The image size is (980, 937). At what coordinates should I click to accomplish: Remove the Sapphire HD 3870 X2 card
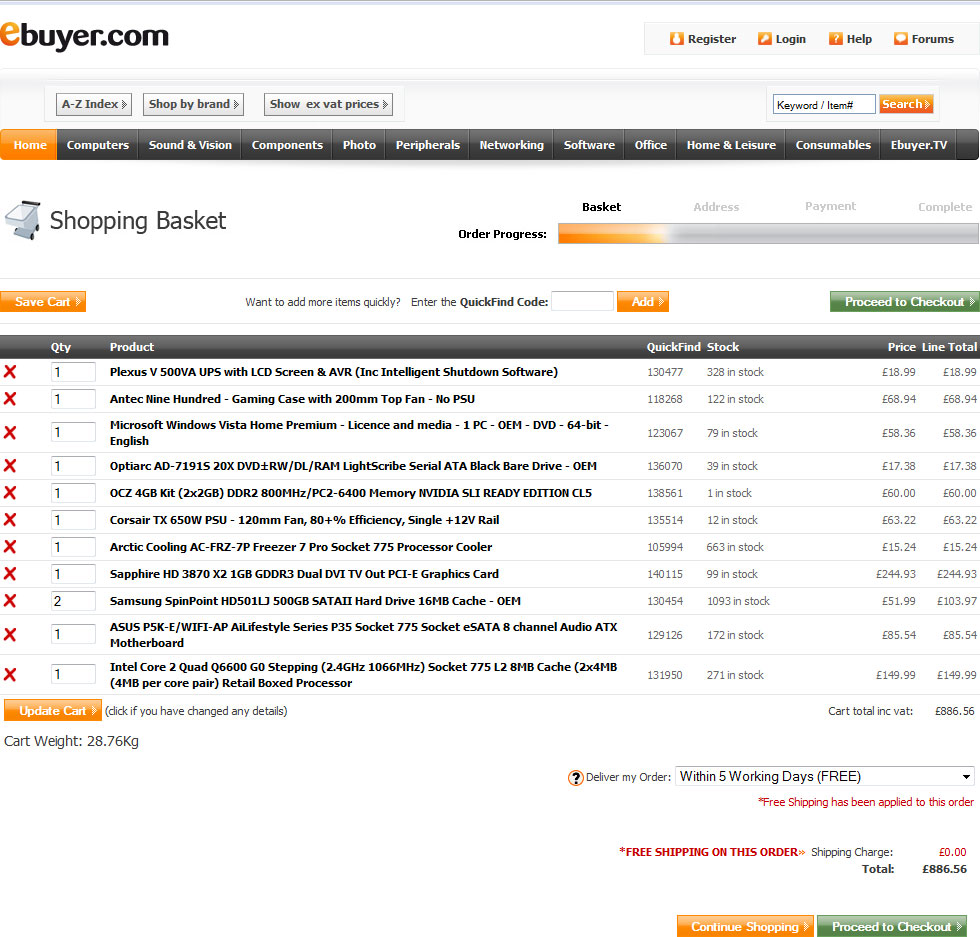[10, 574]
